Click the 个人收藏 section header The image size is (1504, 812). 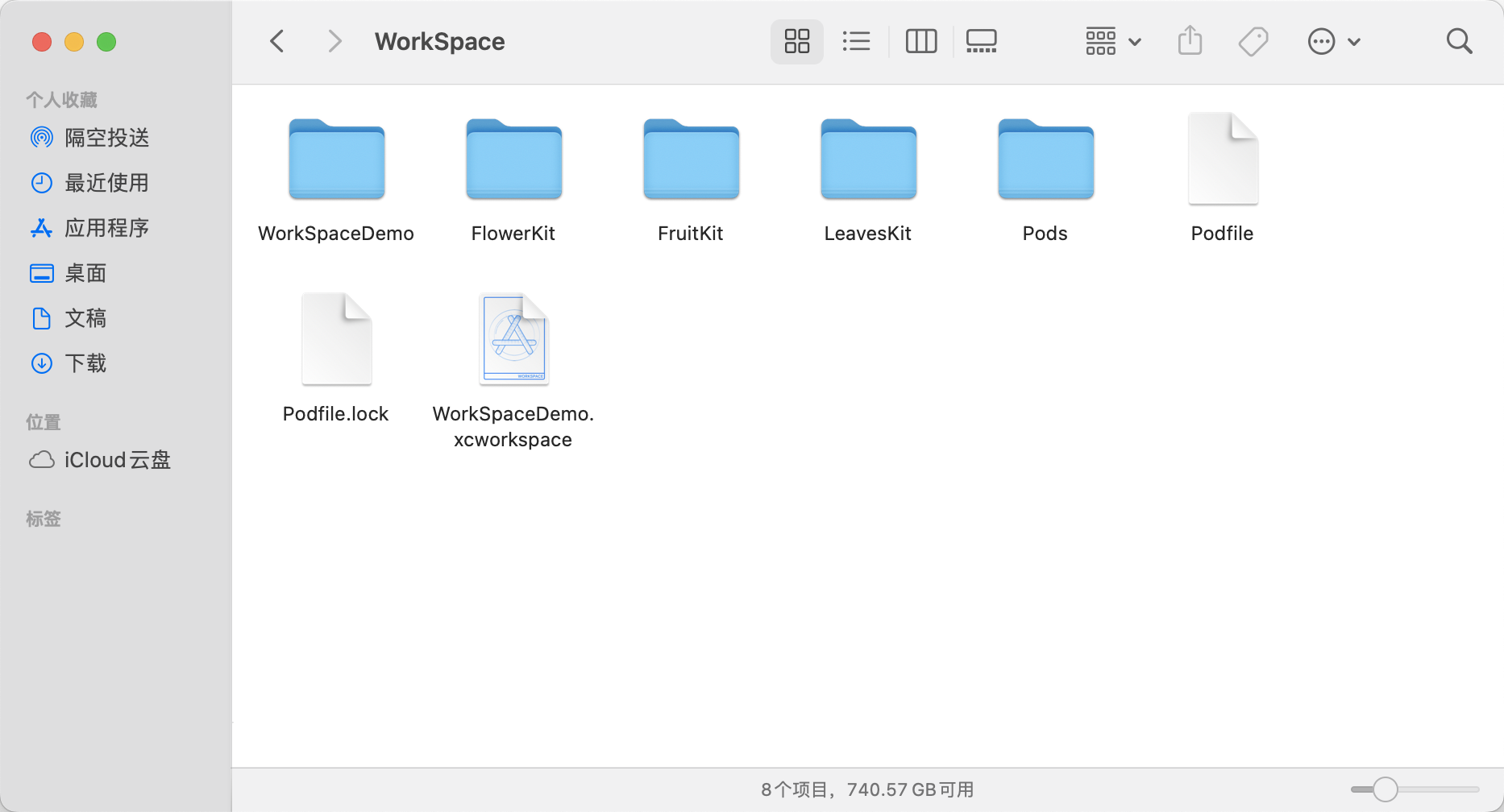(61, 100)
